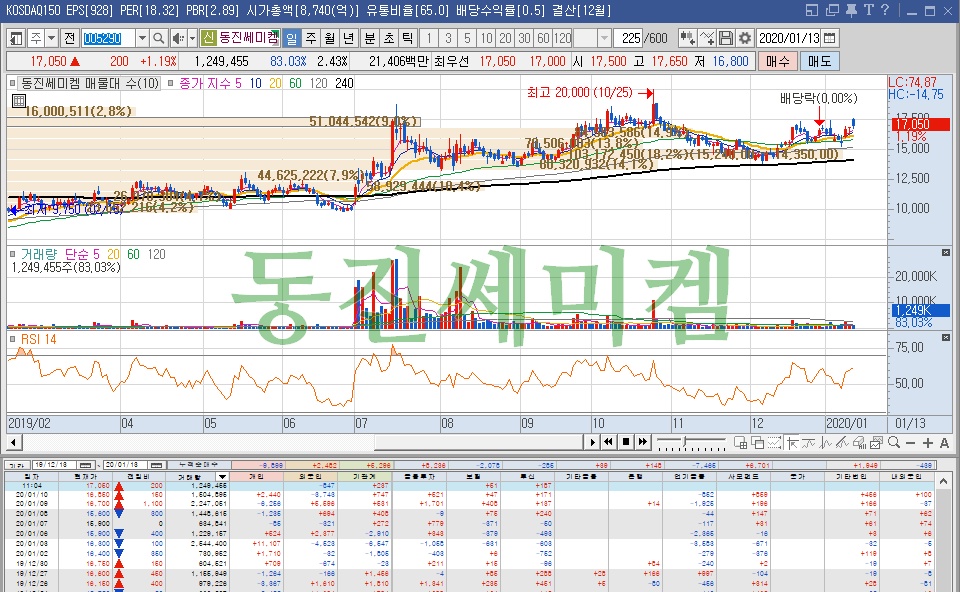Toggle the 120 interval button
960x592 pixels.
(x=563, y=39)
